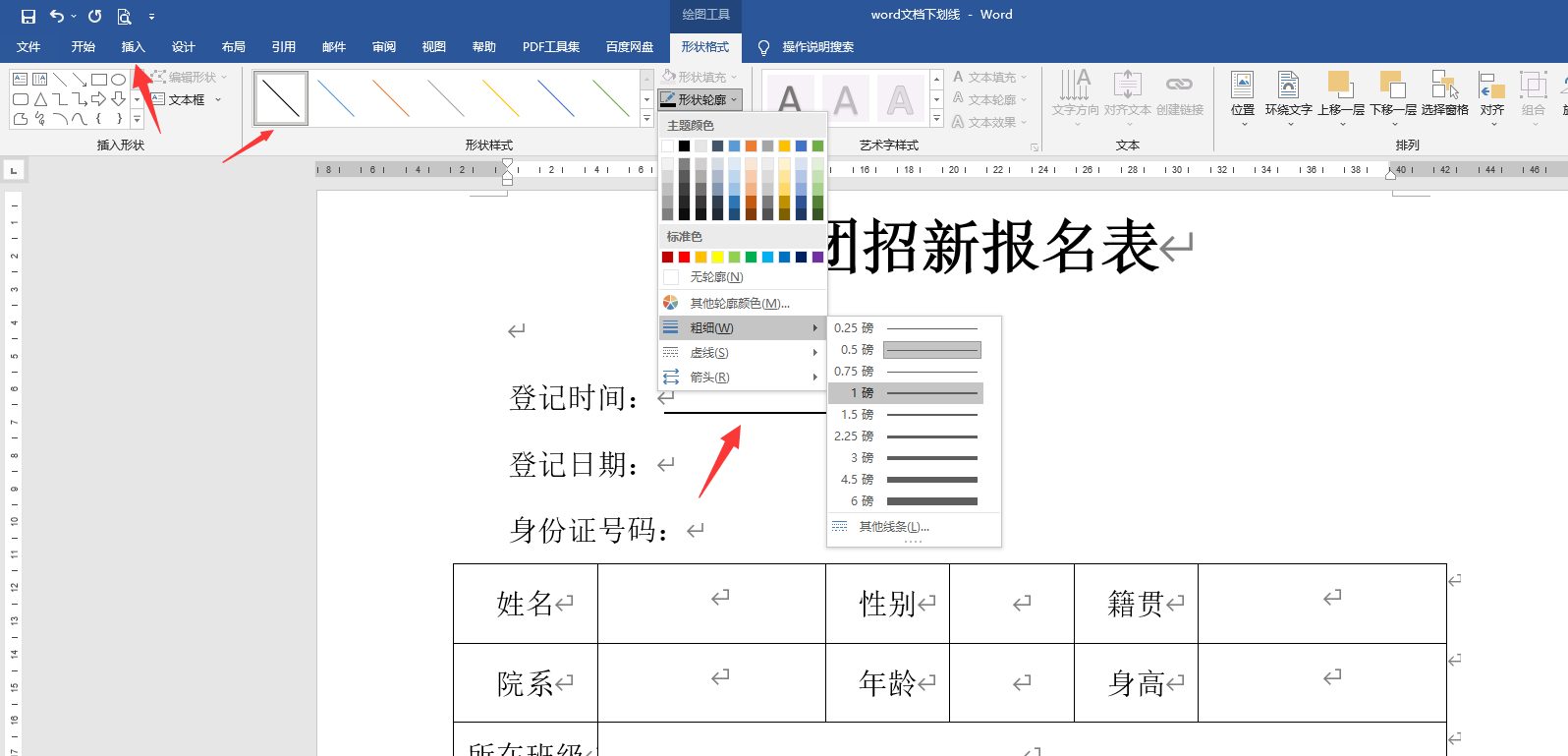Click 其他线条 (More Lines) option

click(893, 527)
